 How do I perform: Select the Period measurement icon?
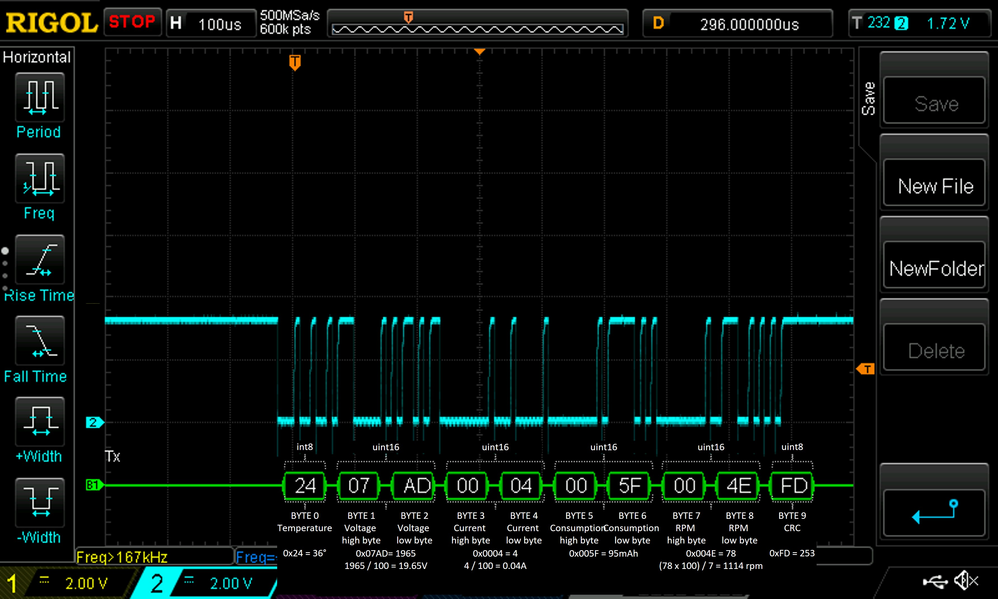click(x=39, y=97)
